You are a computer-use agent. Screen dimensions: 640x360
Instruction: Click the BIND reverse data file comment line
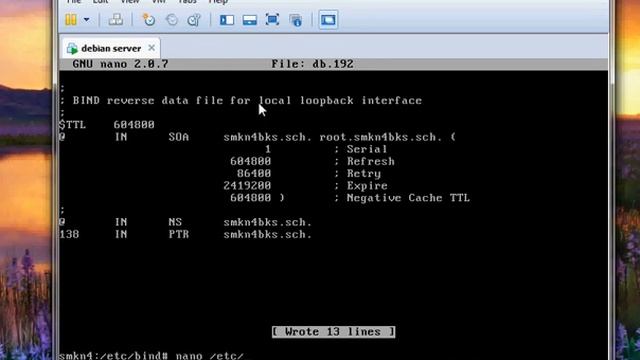tap(241, 100)
